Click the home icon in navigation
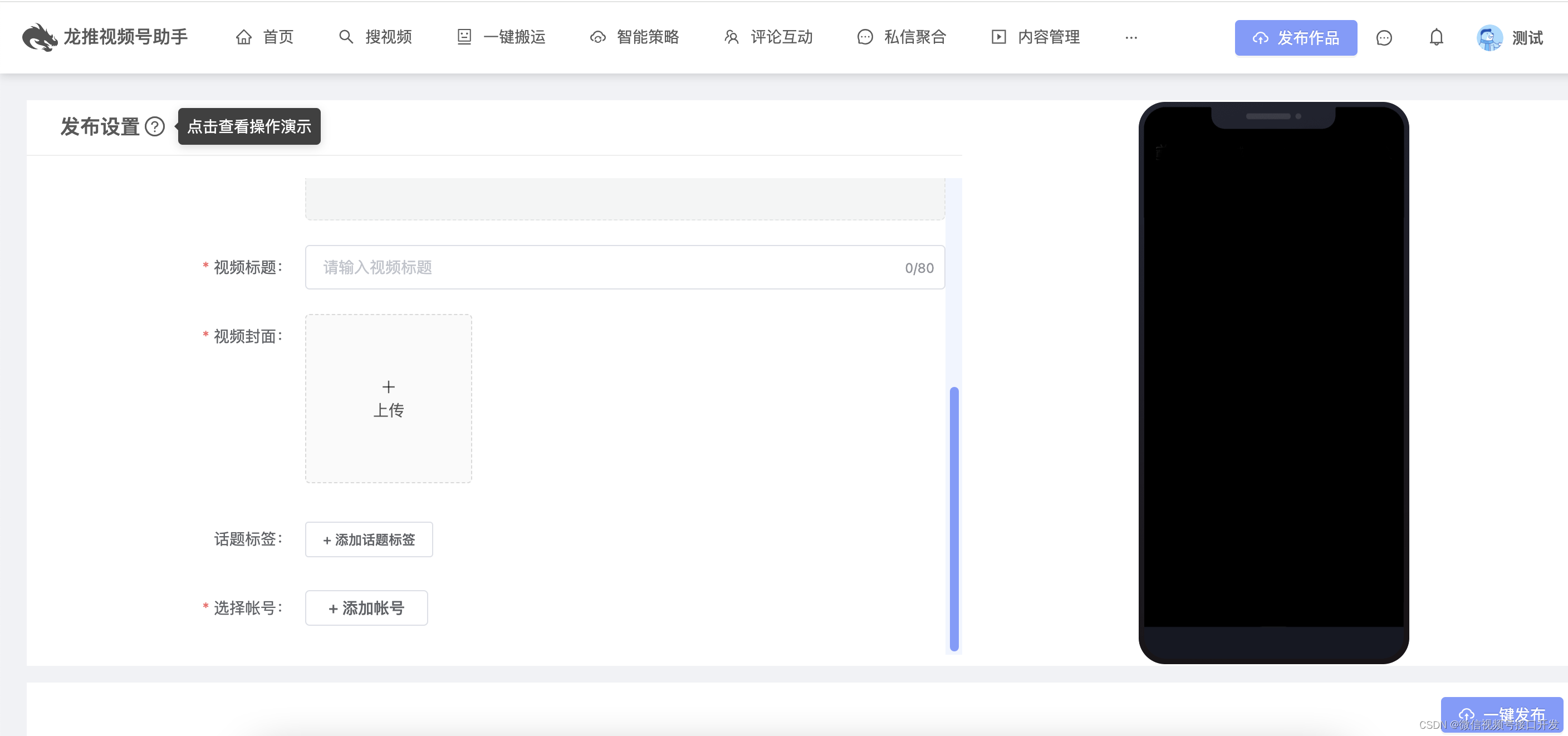This screenshot has height=736, width=1568. (243, 37)
